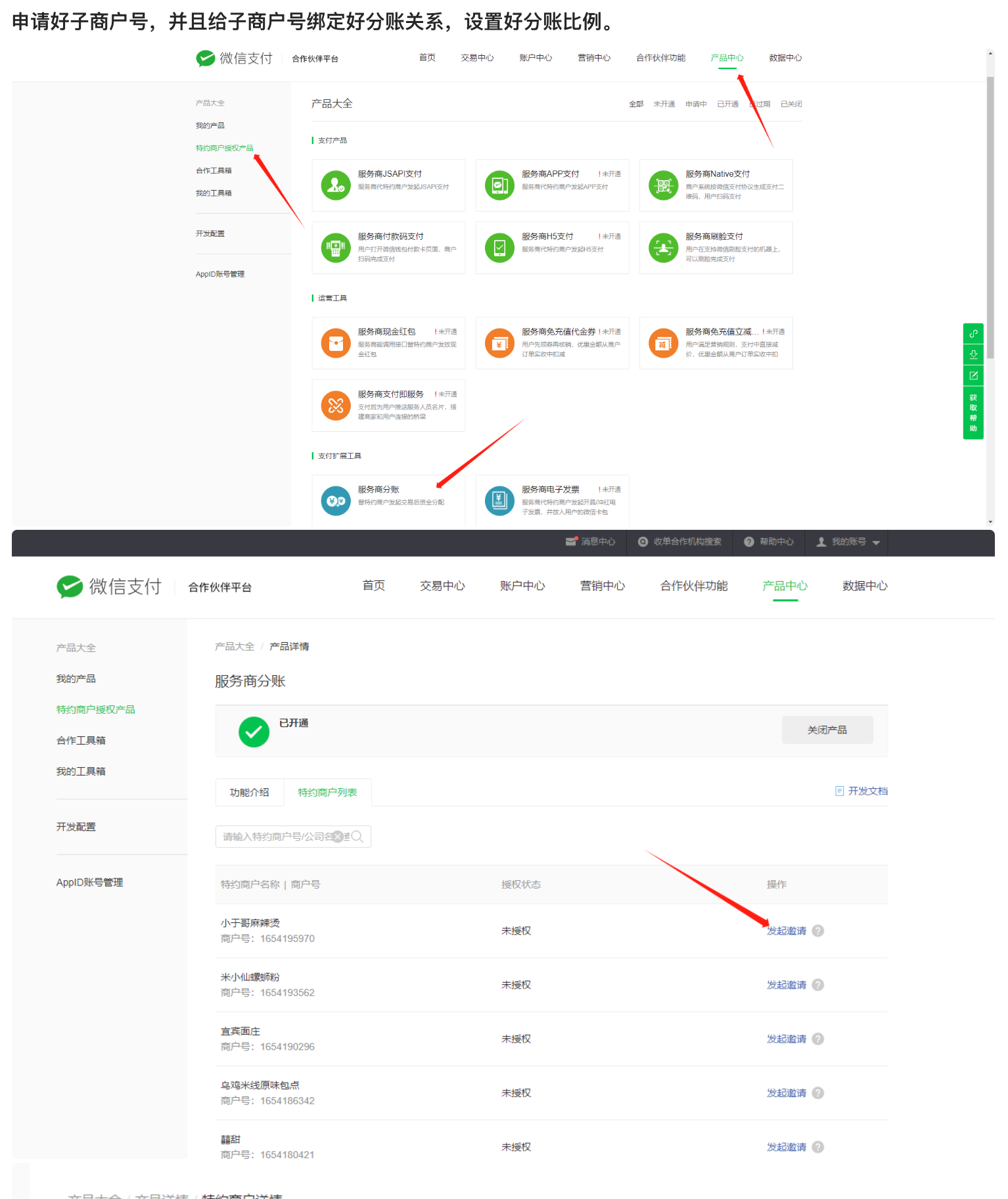Click merchant number 1654190296

point(287,1046)
